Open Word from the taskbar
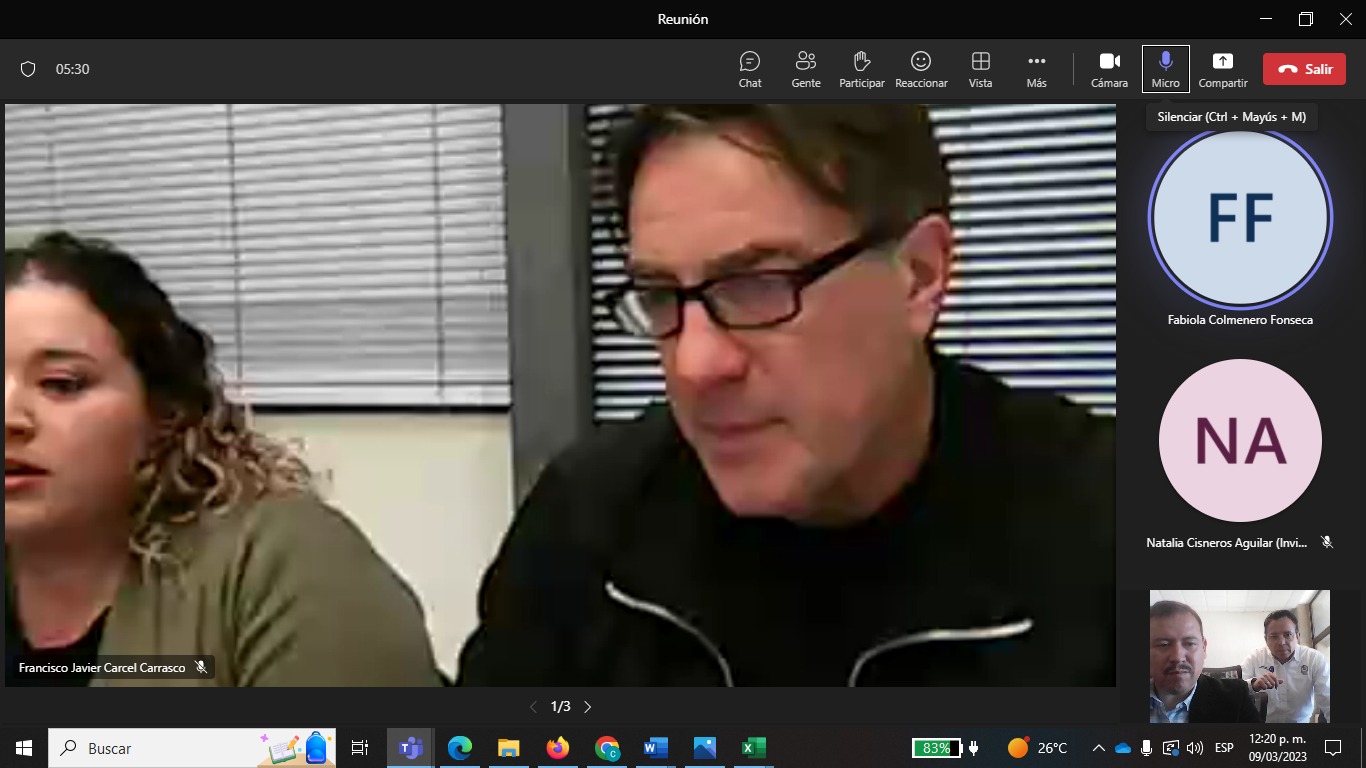Viewport: 1366px width, 768px height. coord(656,748)
